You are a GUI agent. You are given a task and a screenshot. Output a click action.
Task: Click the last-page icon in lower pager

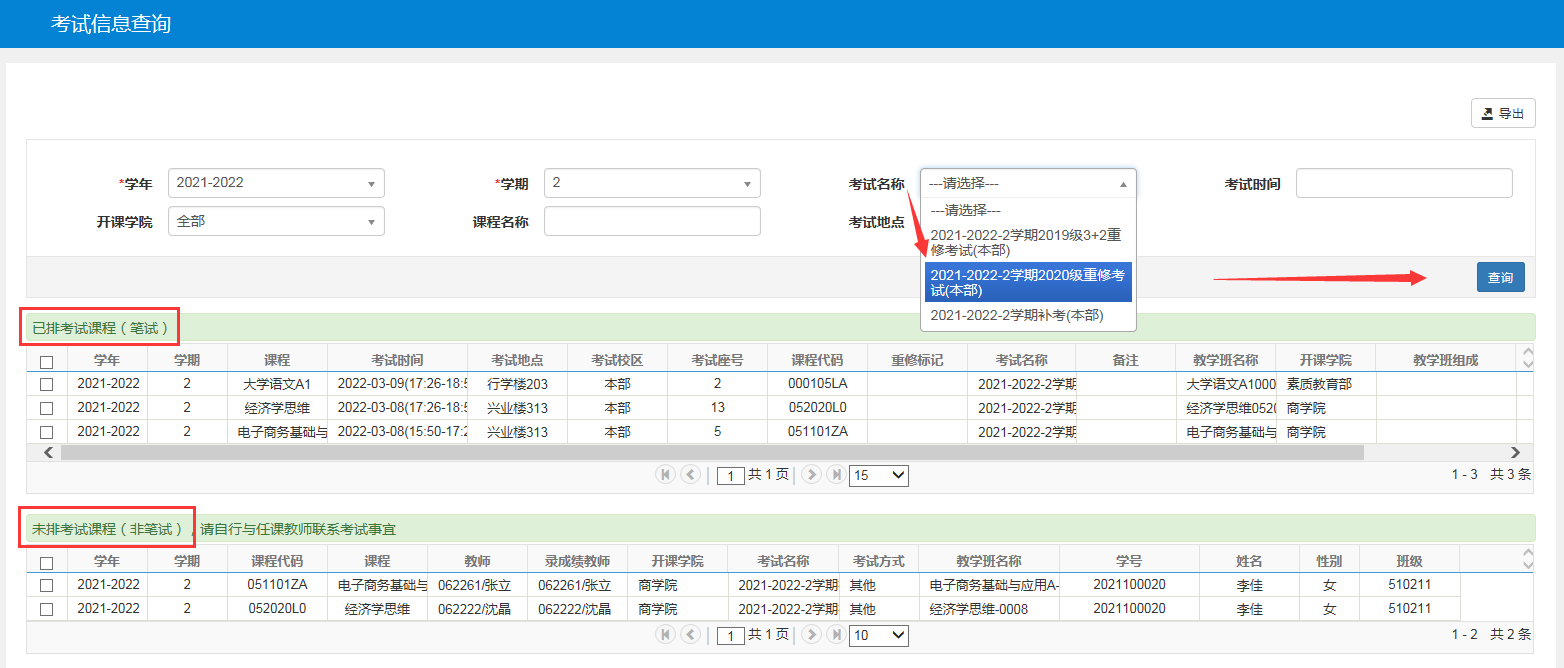pyautogui.click(x=836, y=634)
